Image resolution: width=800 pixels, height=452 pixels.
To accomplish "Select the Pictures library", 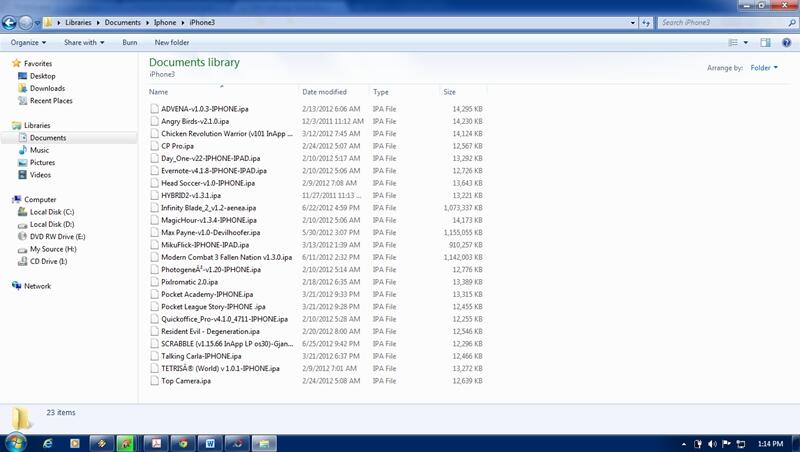I will (42, 162).
